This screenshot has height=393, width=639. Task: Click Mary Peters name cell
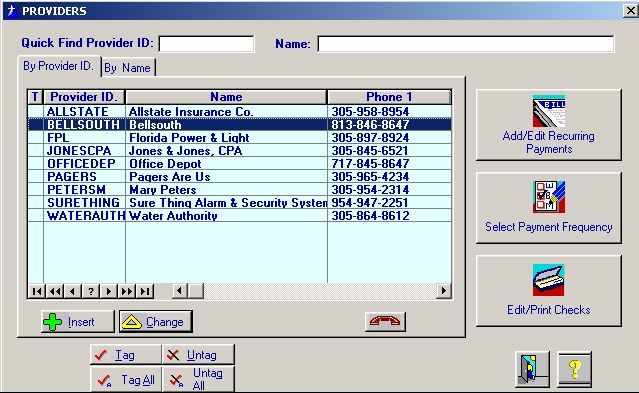click(x=226, y=190)
